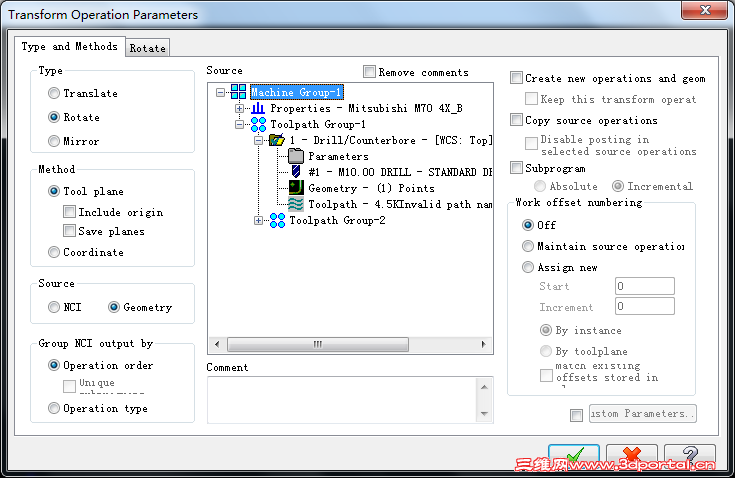Collapse the Drill/Counterbore operation node
This screenshot has height=478, width=735.
tap(258, 140)
